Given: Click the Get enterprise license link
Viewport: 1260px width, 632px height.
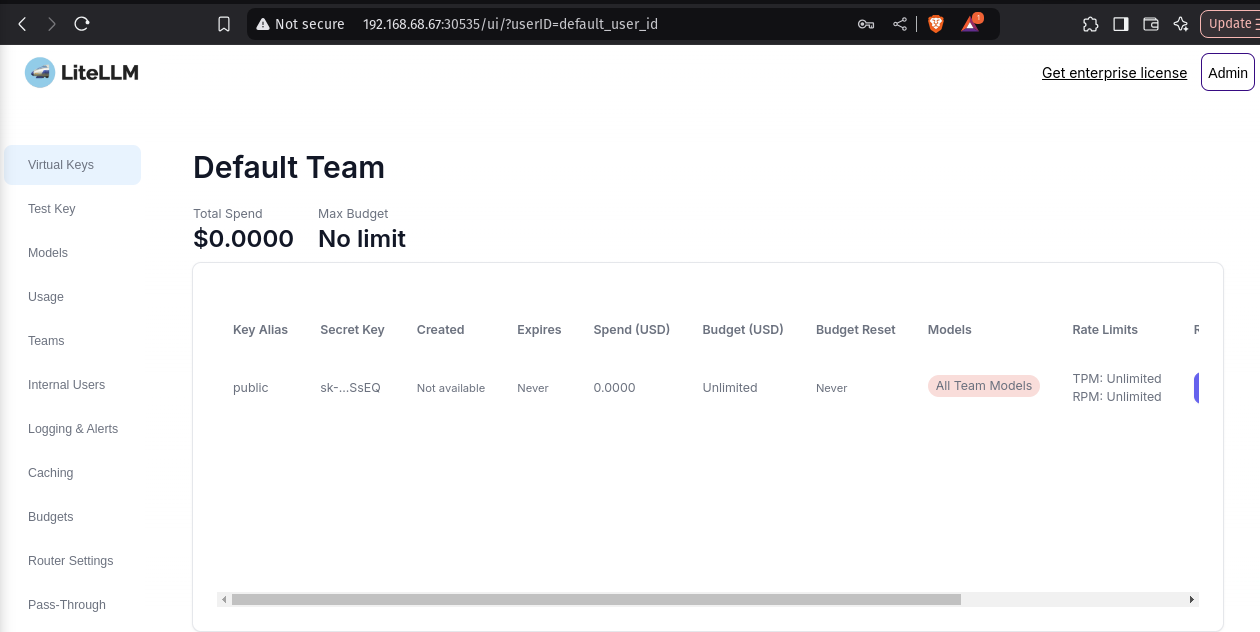Looking at the screenshot, I should click(x=1114, y=73).
